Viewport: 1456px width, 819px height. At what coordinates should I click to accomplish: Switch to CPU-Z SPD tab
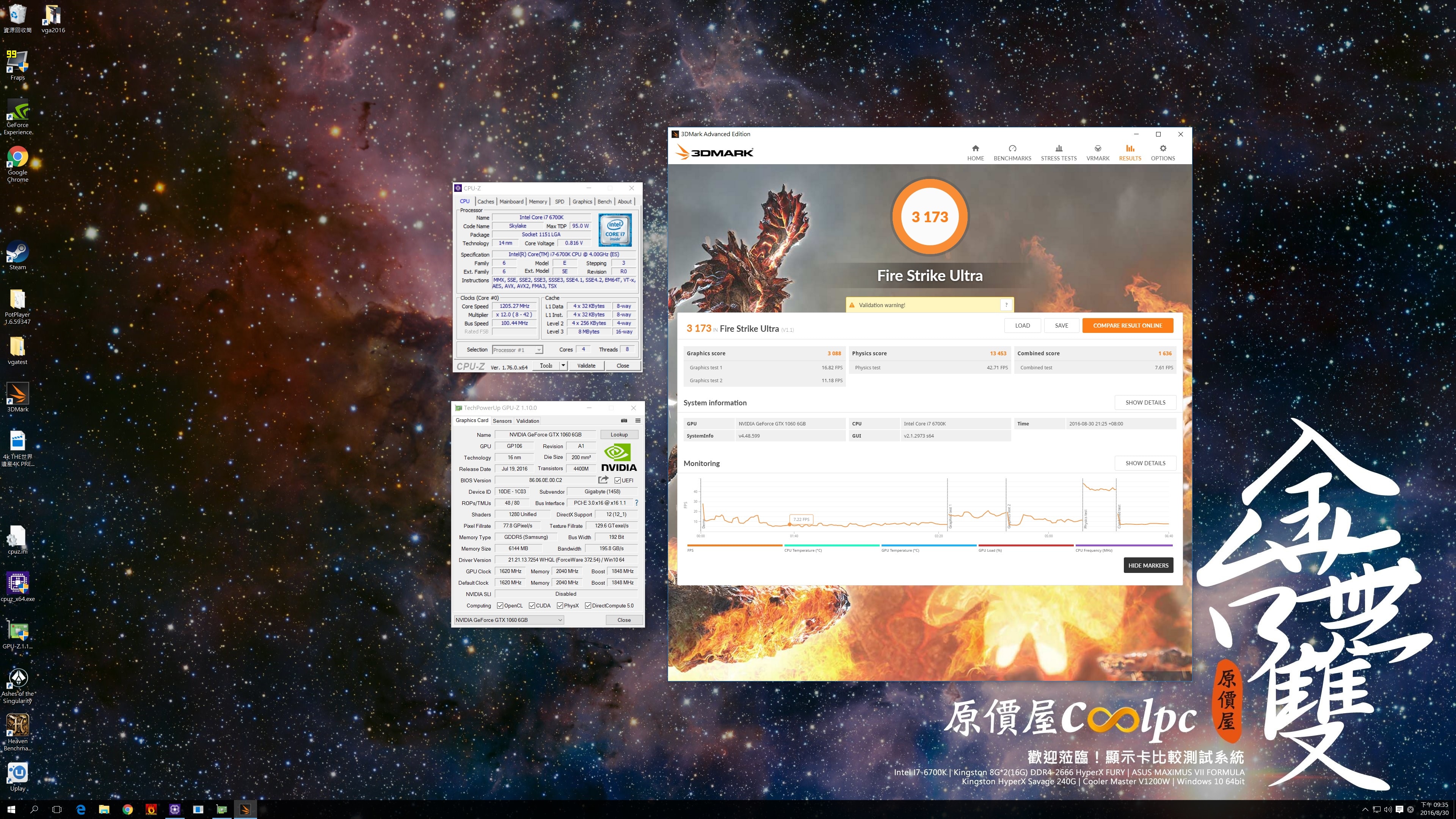[x=559, y=202]
